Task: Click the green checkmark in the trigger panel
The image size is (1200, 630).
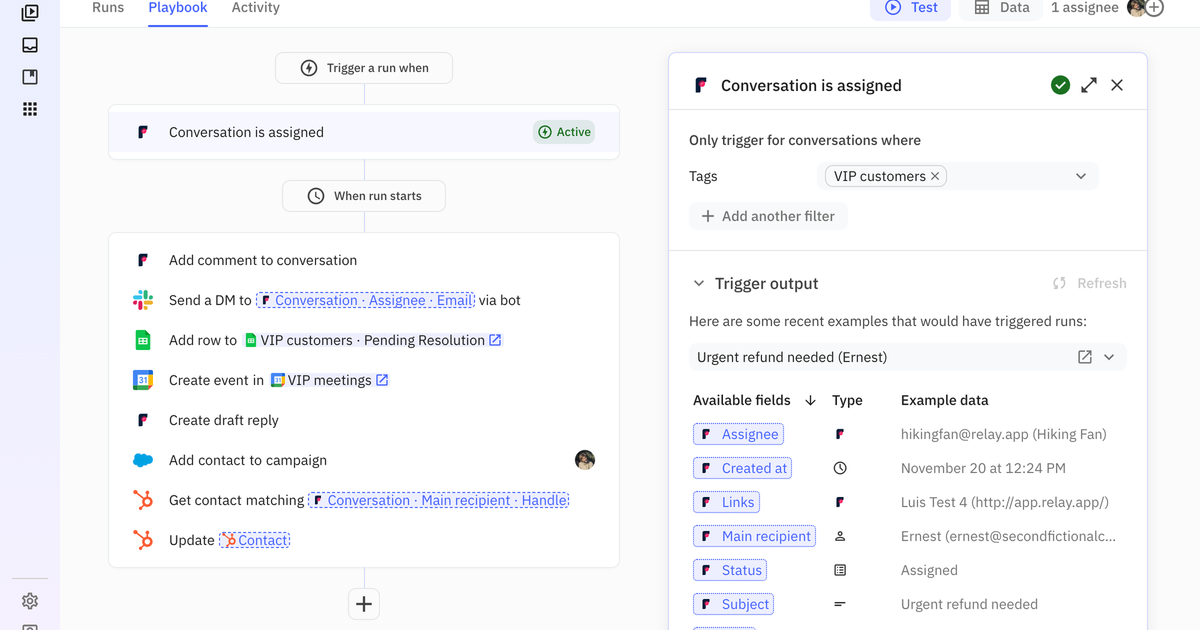Action: pyautogui.click(x=1060, y=85)
